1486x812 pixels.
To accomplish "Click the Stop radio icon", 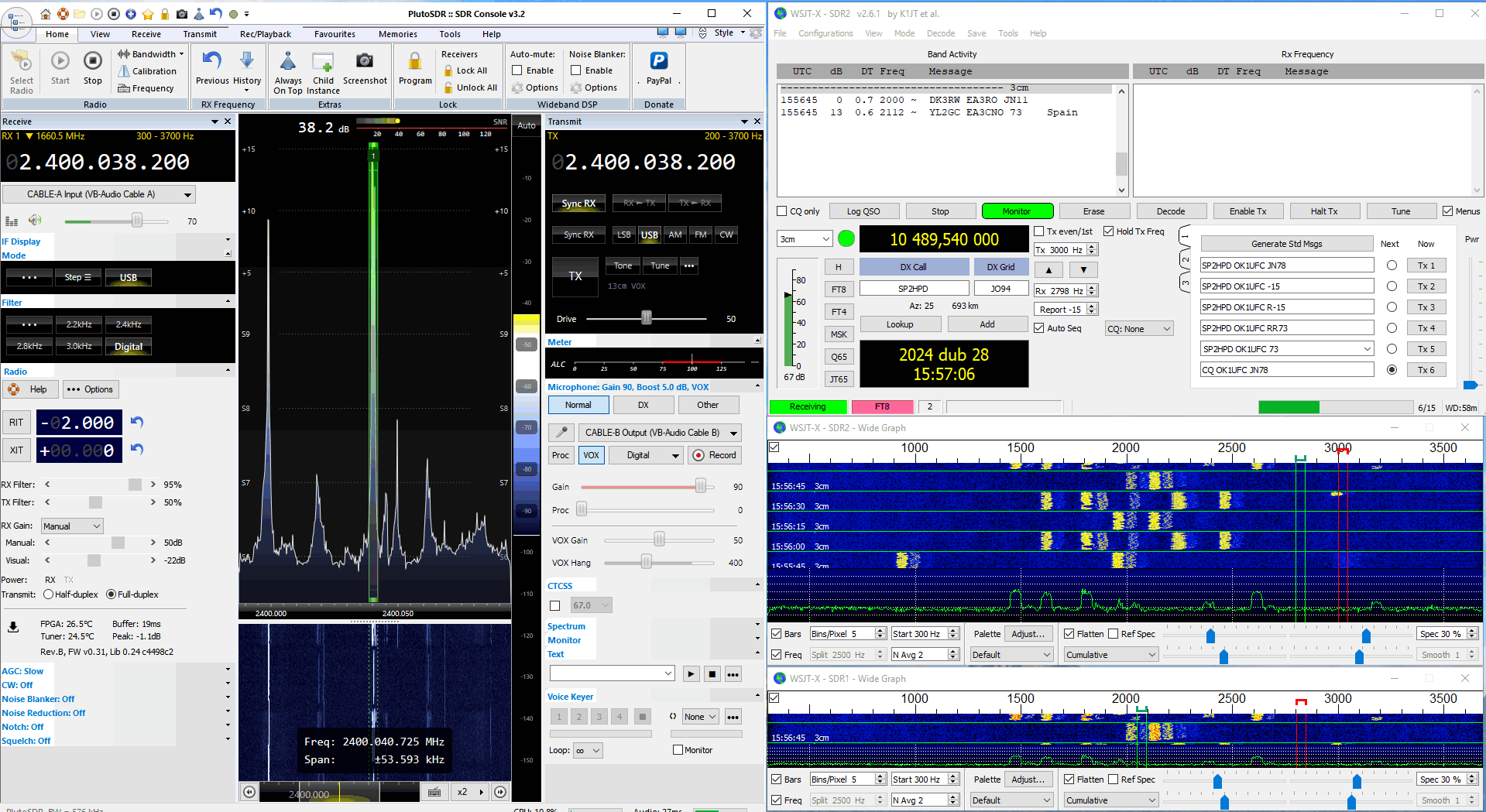I will point(93,61).
